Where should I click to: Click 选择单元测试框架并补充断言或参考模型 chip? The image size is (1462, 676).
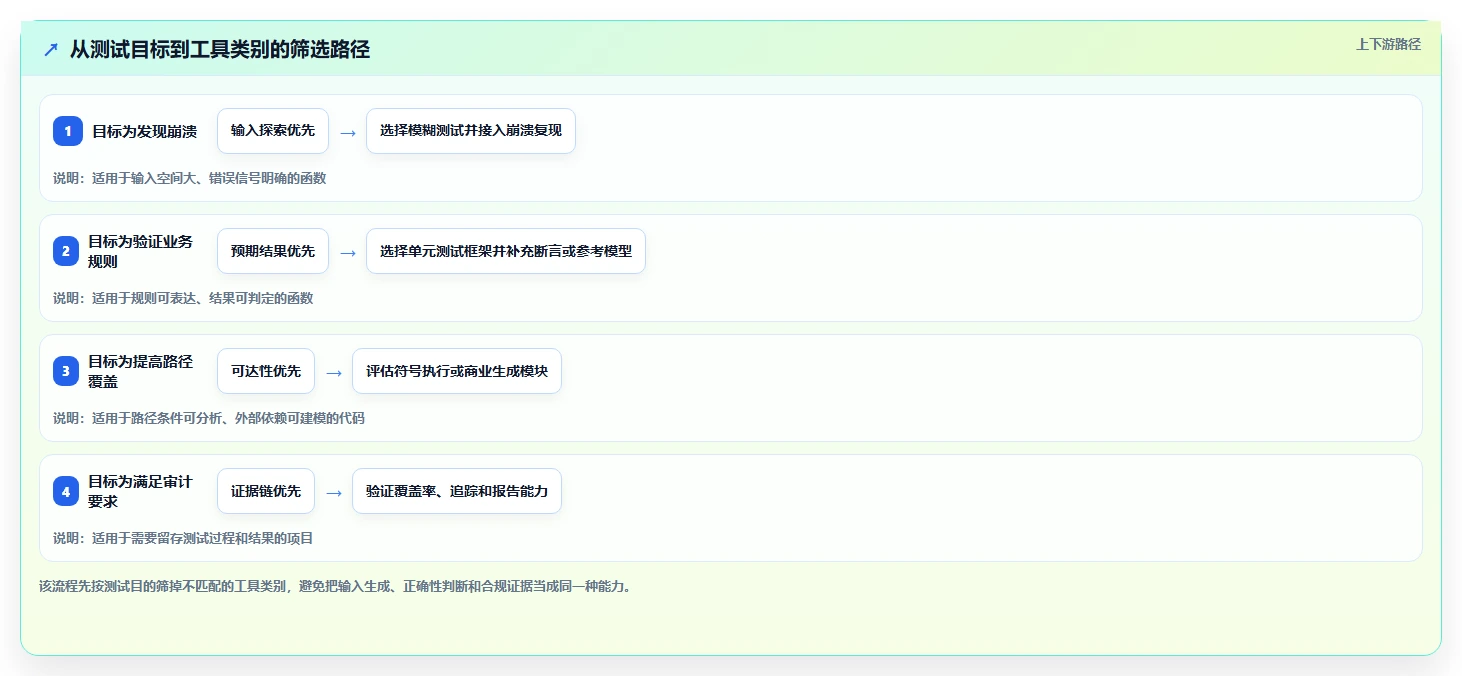[506, 251]
